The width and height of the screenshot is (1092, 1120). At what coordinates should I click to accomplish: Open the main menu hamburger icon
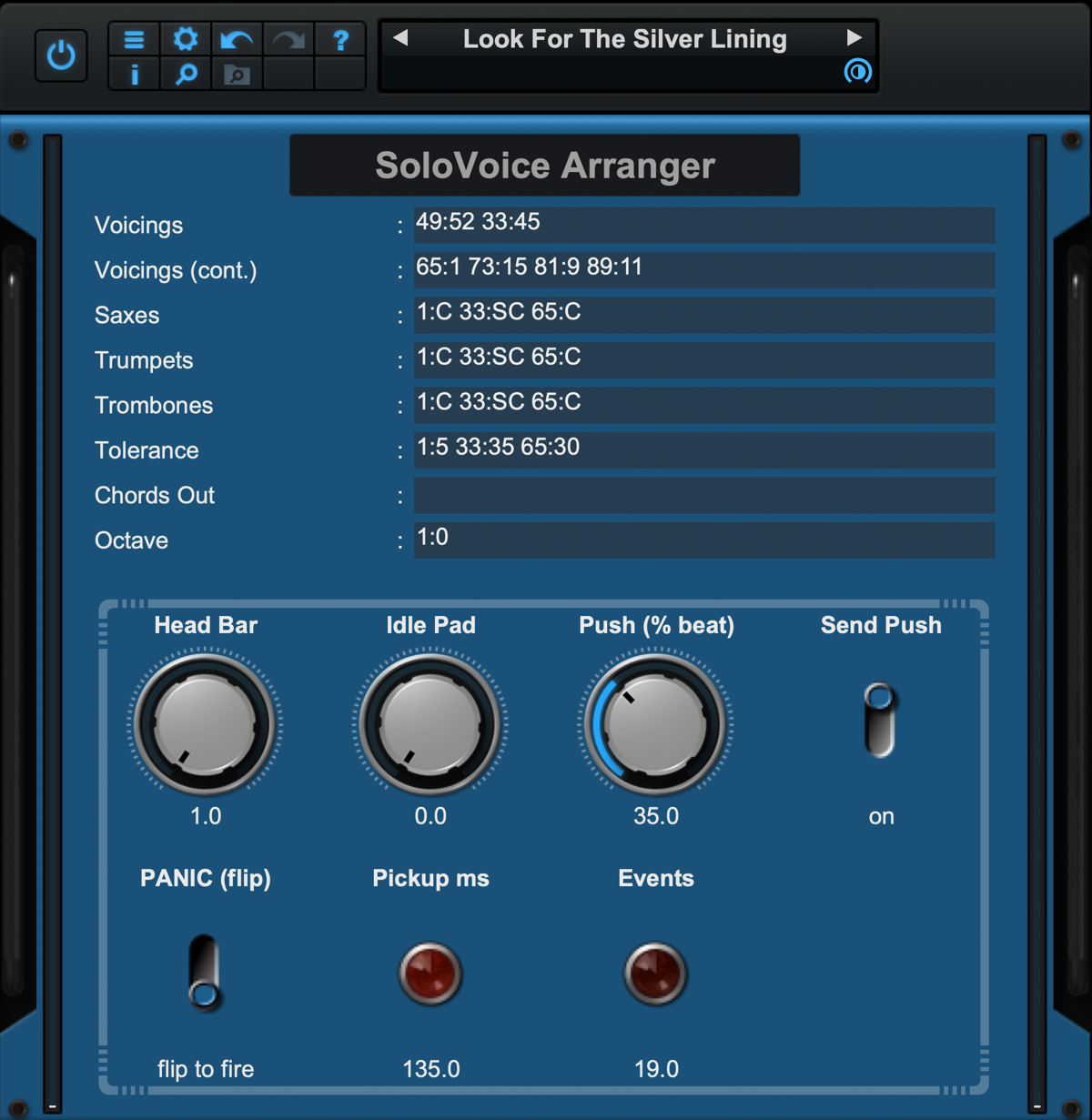pos(134,39)
